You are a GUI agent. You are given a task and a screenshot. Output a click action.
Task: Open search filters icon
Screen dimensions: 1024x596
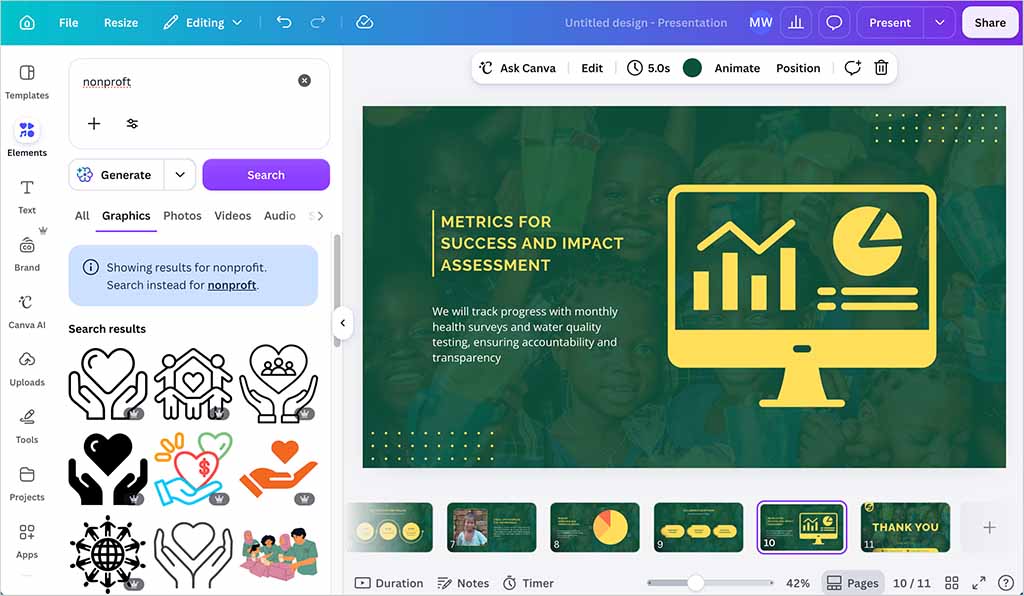pyautogui.click(x=133, y=123)
